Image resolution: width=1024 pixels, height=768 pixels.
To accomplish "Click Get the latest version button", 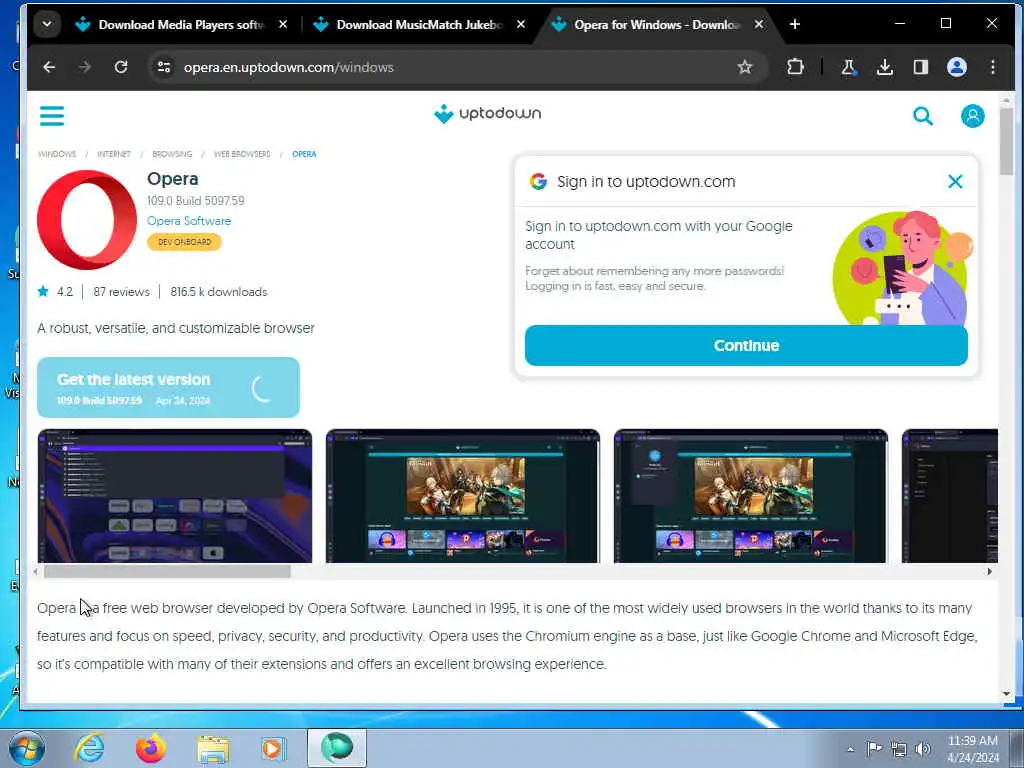I will (x=168, y=387).
